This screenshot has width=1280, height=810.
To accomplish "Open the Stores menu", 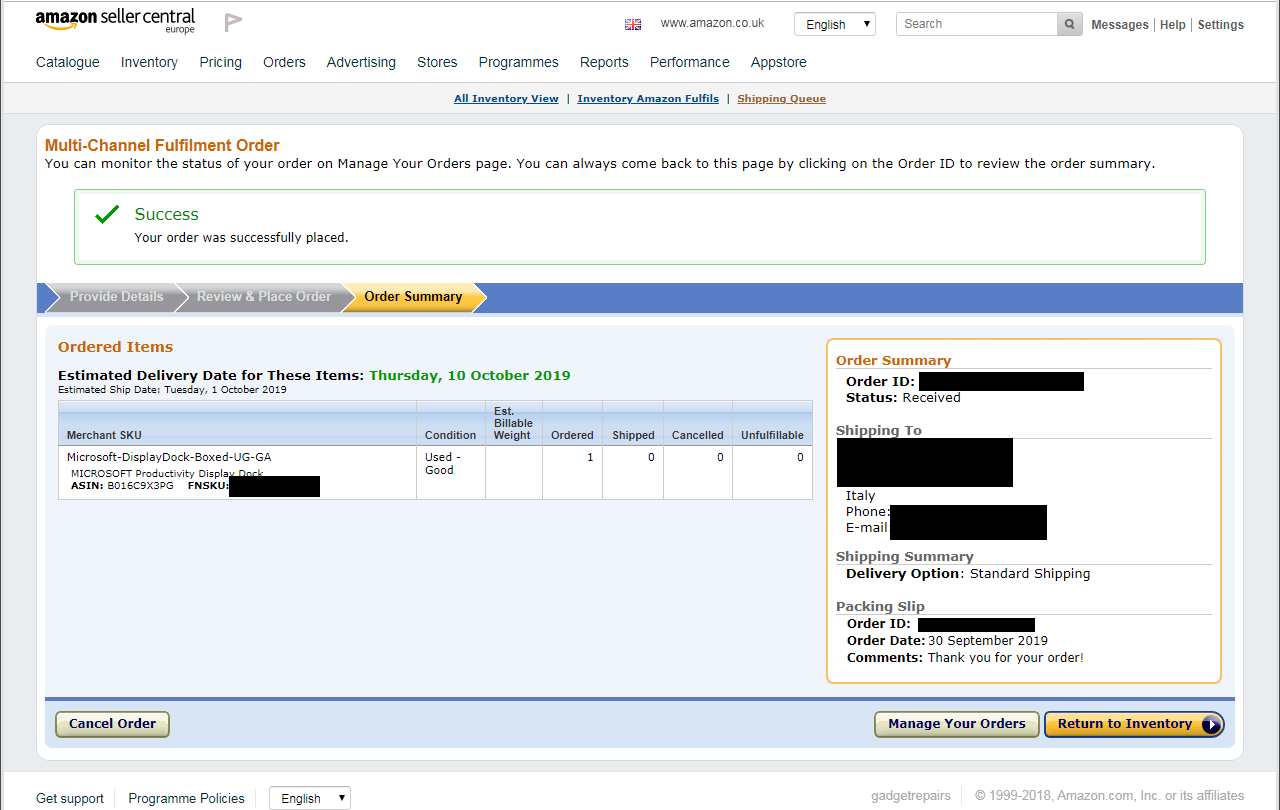I will coord(437,62).
